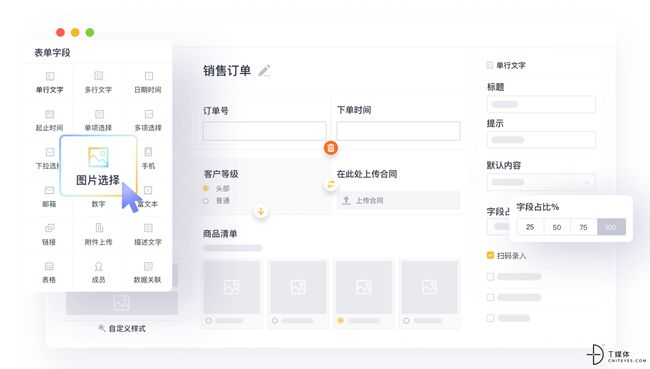Image resolution: width=650 pixels, height=369 pixels.
Task: Click the 订单号 input field
Action: 264,131
